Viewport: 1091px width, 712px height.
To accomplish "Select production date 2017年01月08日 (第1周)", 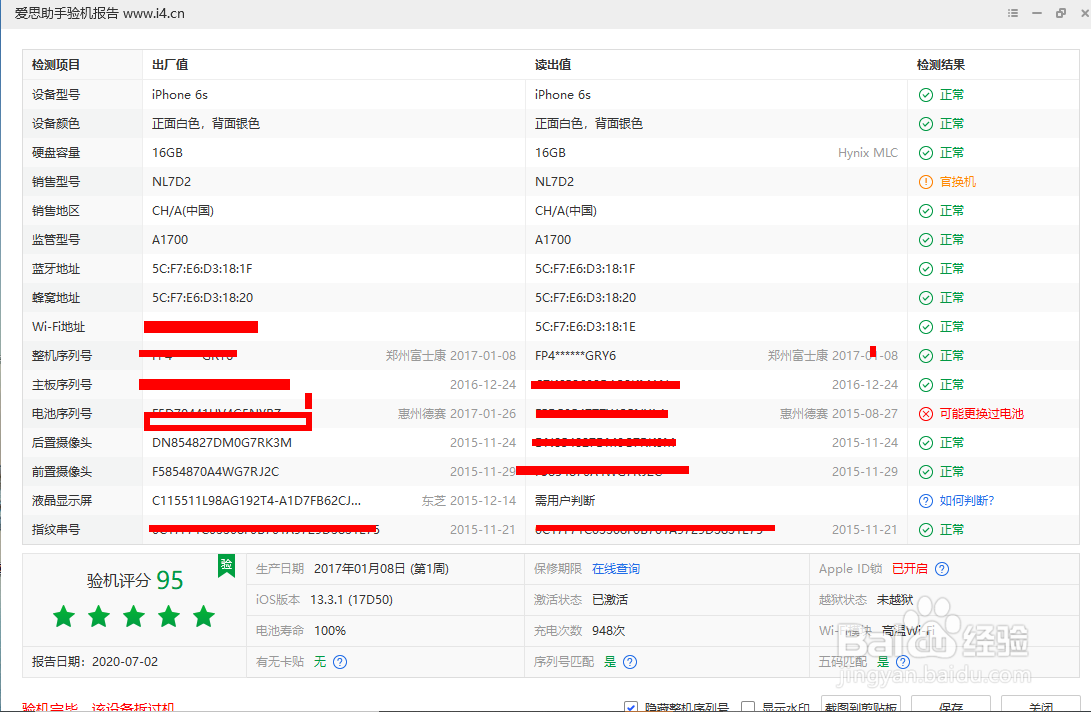I will pos(381,569).
